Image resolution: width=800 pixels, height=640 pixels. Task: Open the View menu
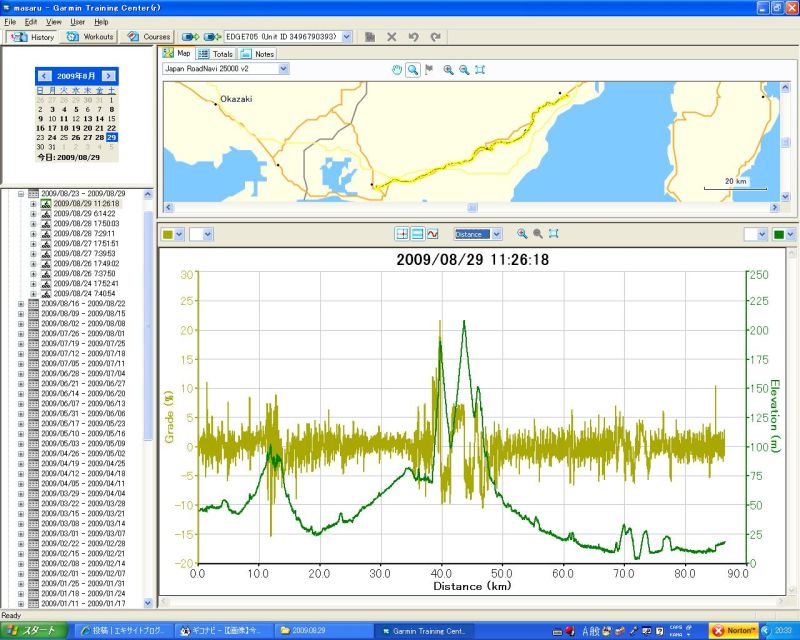pyautogui.click(x=54, y=22)
